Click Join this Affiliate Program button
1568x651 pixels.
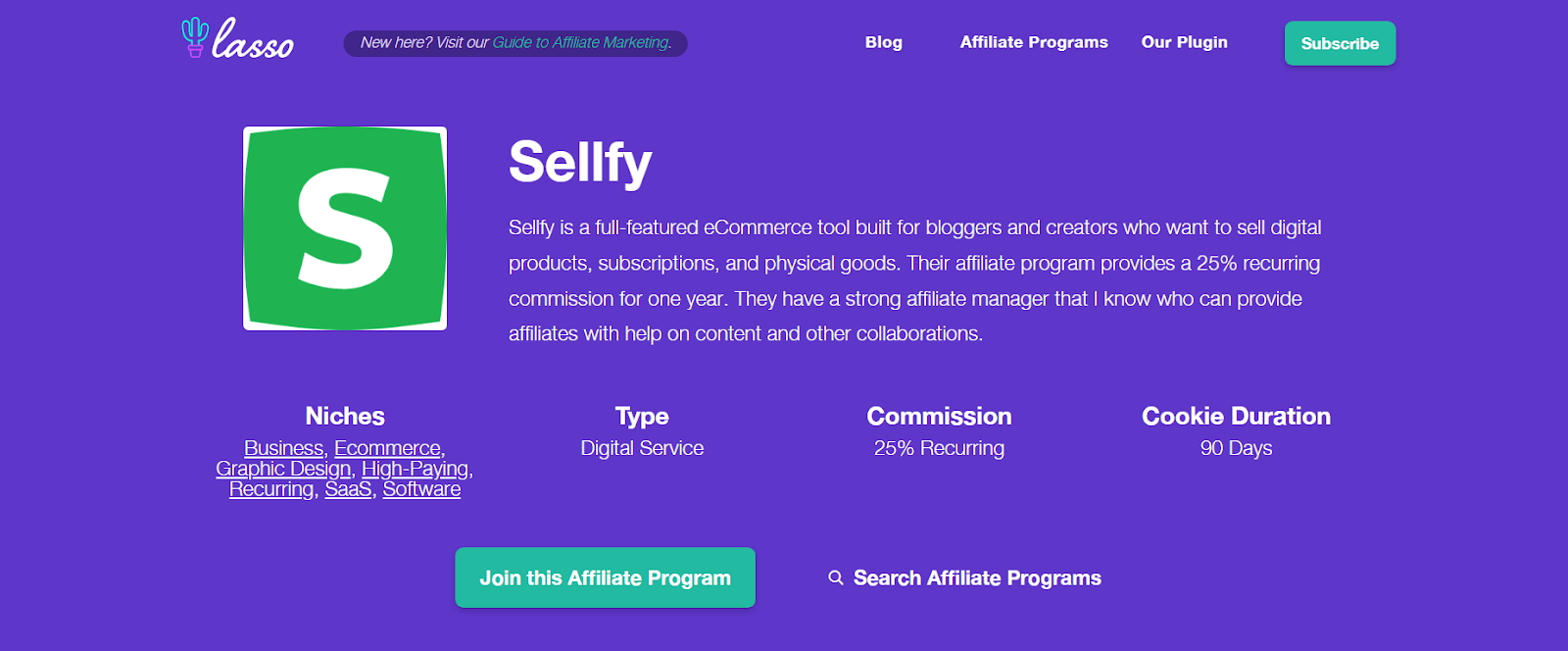(605, 577)
